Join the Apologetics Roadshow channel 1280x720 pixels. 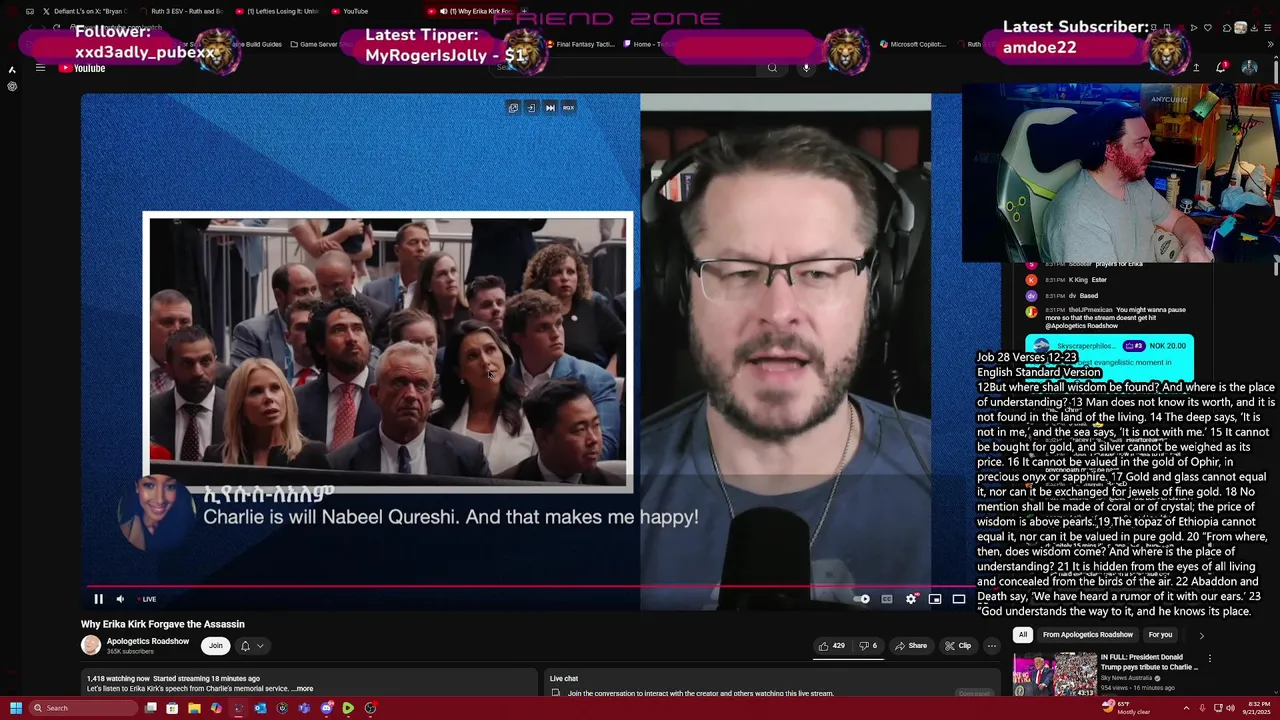pyautogui.click(x=216, y=646)
